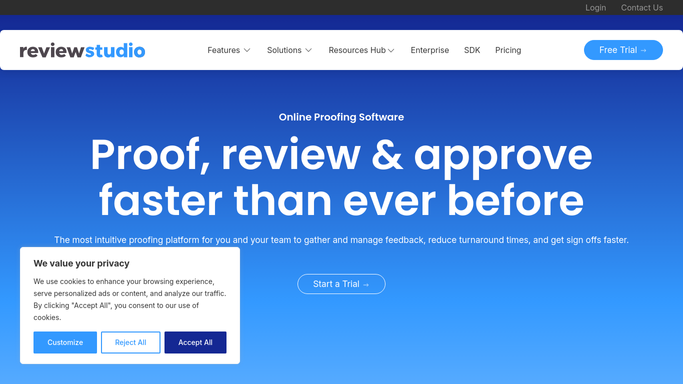Click the reviewstudio logo
Image resolution: width=683 pixels, height=384 pixels.
82,51
